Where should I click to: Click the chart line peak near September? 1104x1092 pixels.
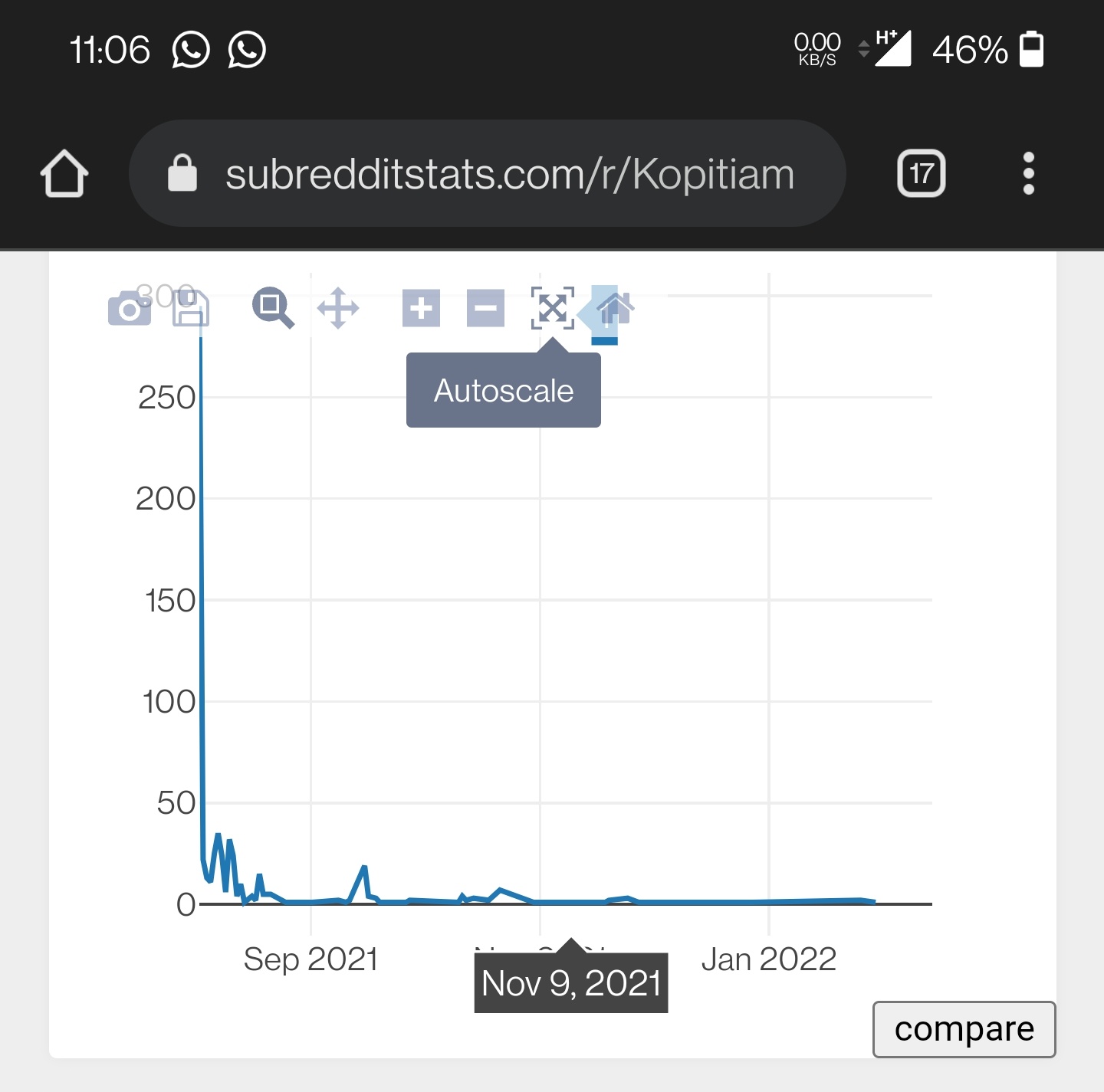click(x=364, y=867)
